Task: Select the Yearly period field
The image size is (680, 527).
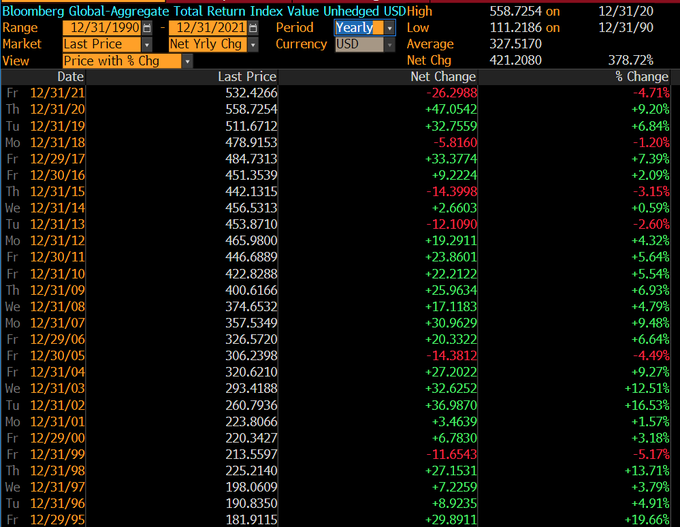Action: pos(359,28)
